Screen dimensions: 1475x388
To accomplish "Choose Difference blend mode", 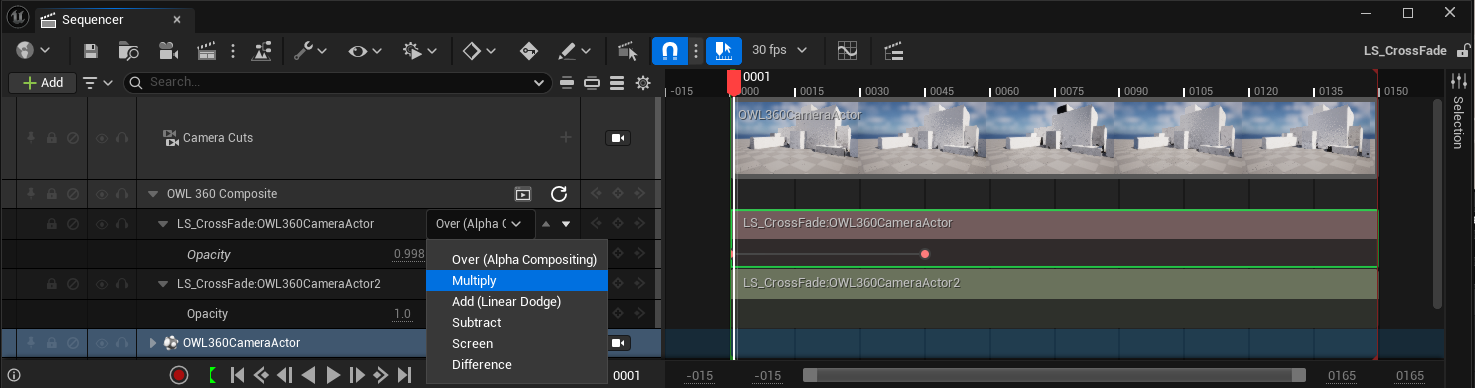I will click(x=517, y=365).
